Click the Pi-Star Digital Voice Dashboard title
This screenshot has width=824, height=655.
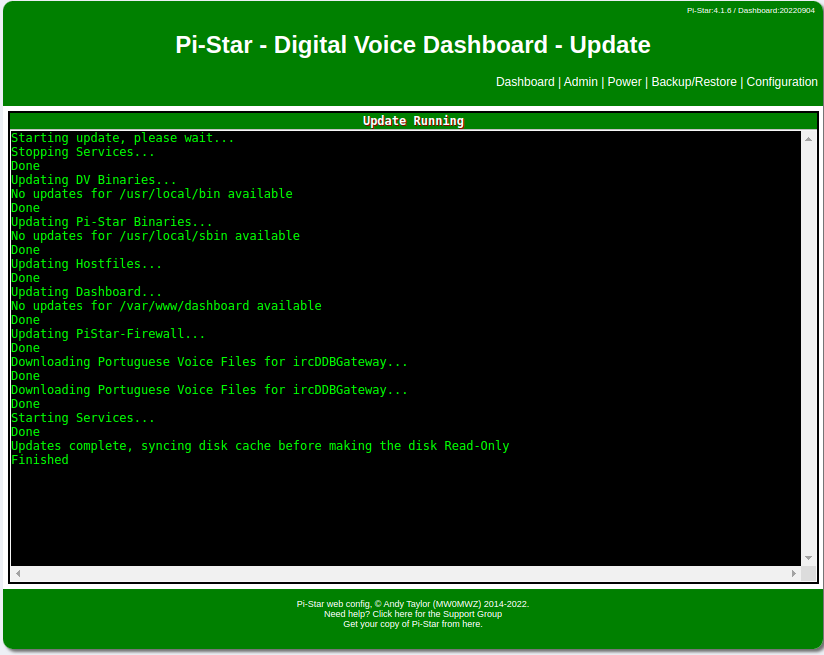pos(412,45)
